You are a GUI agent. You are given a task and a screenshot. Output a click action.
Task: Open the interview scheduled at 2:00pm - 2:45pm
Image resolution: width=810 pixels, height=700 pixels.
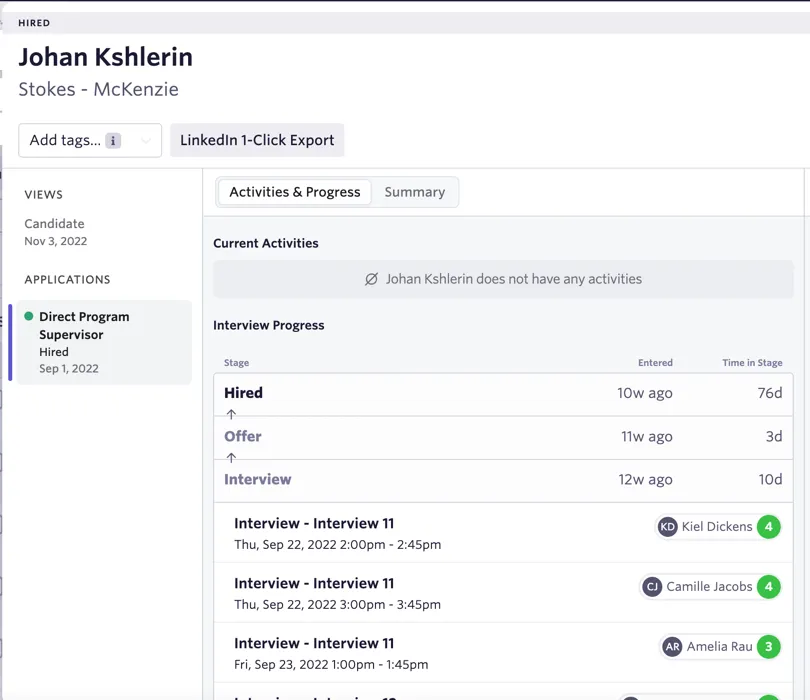click(x=503, y=533)
